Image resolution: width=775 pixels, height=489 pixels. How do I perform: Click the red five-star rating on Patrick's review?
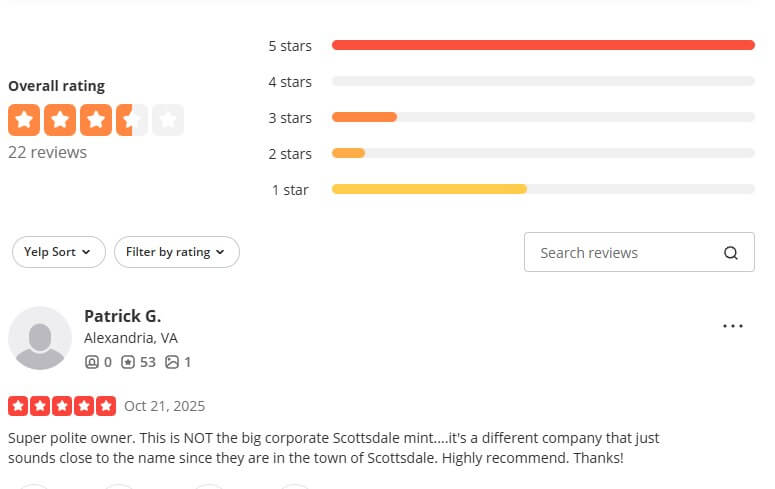pyautogui.click(x=62, y=406)
